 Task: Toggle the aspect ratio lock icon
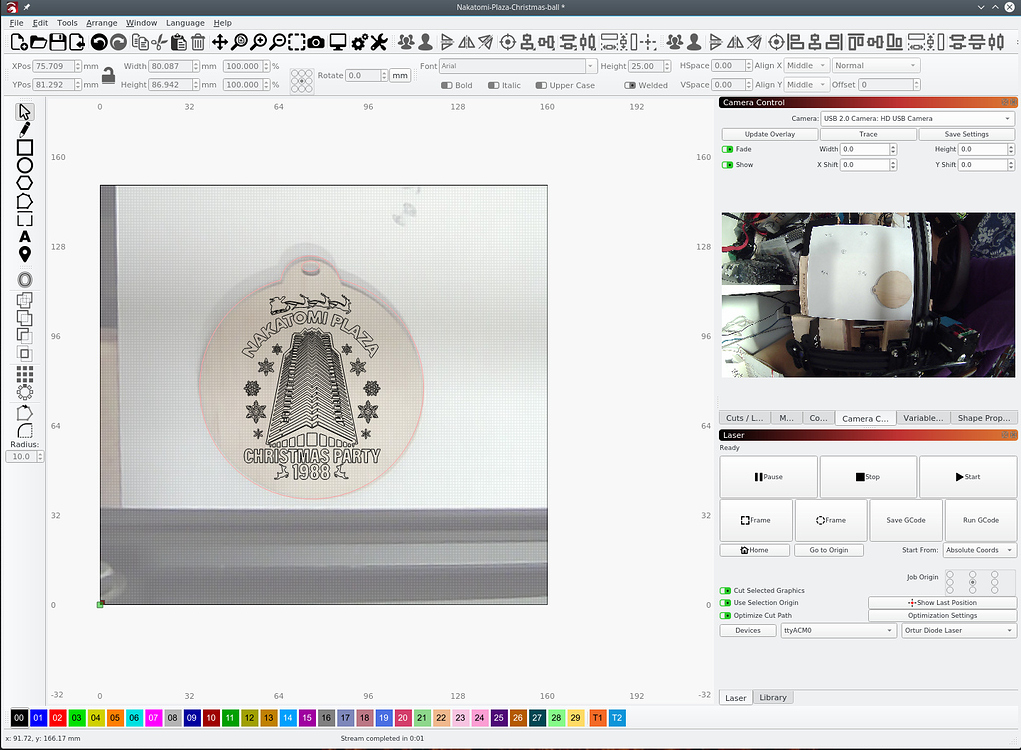[x=109, y=75]
